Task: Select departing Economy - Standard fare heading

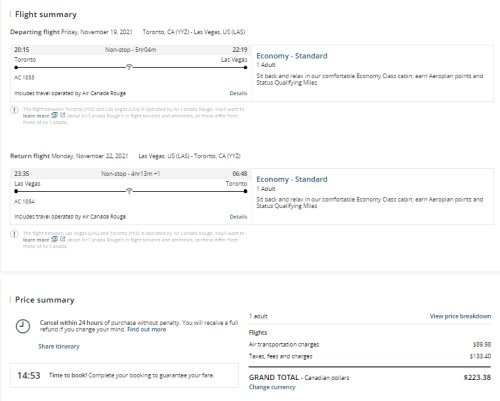Action: (x=292, y=56)
